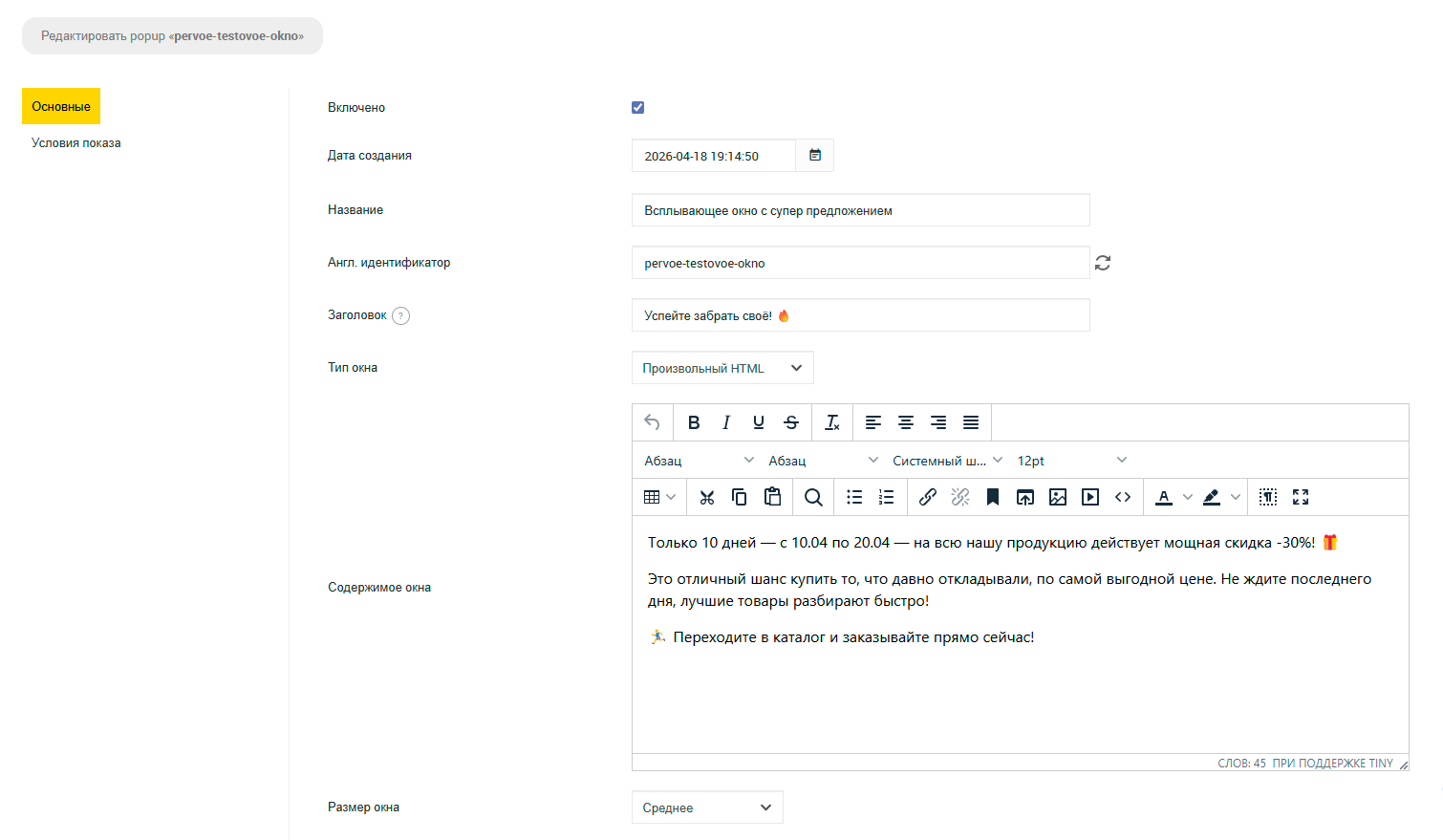Image resolution: width=1443 pixels, height=840 pixels.
Task: Toggle show blocks in editor
Action: [x=1268, y=497]
